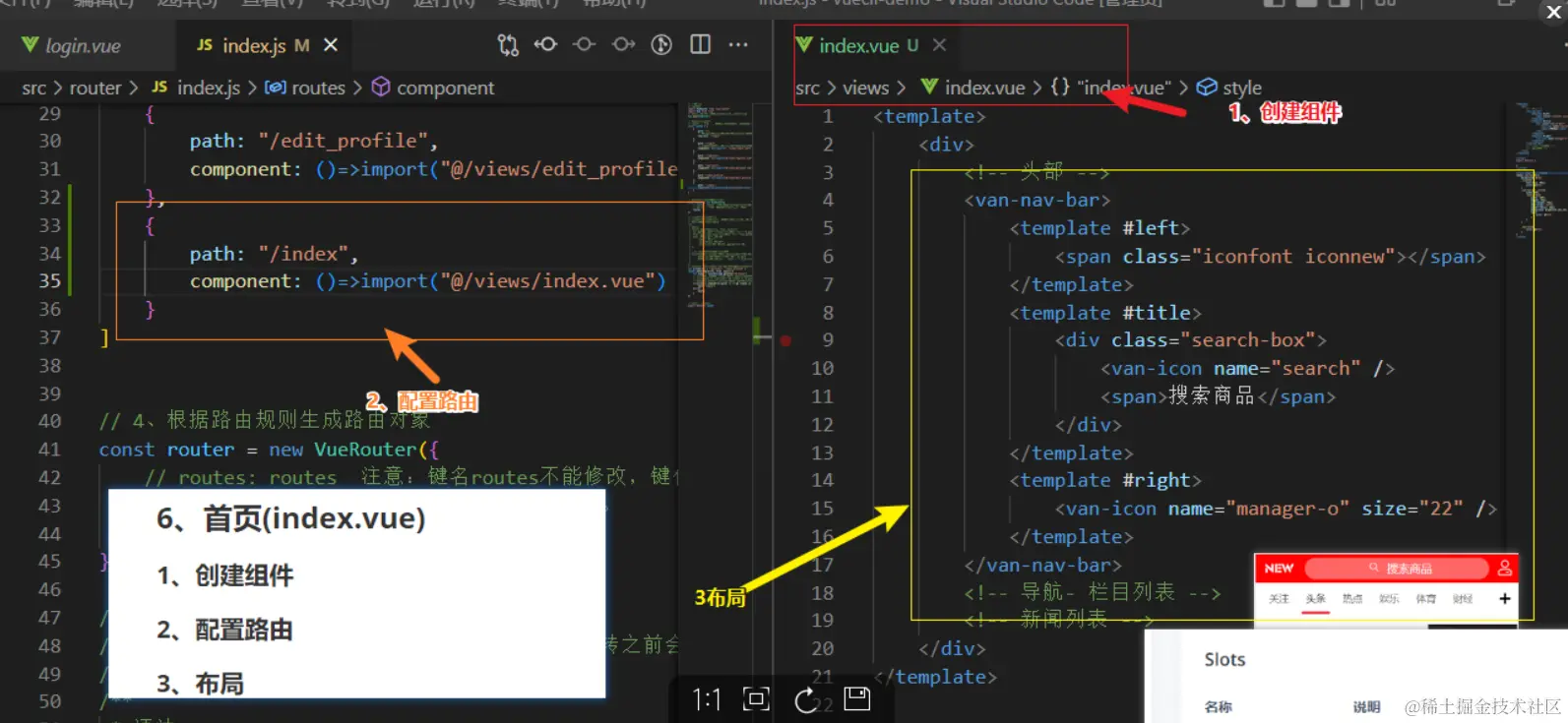Click the path: "/index" code line
Viewport: 1568px width, 723px height.
(x=274, y=254)
